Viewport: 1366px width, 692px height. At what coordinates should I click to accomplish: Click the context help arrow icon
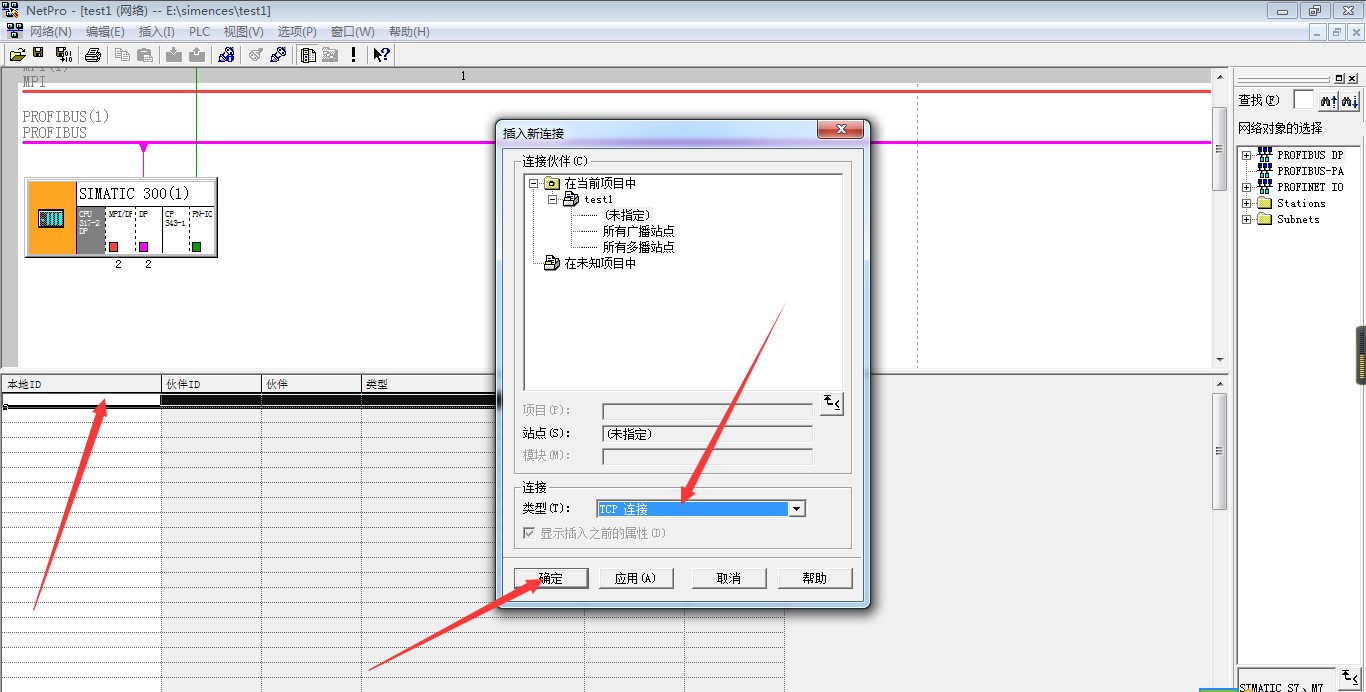tap(381, 54)
